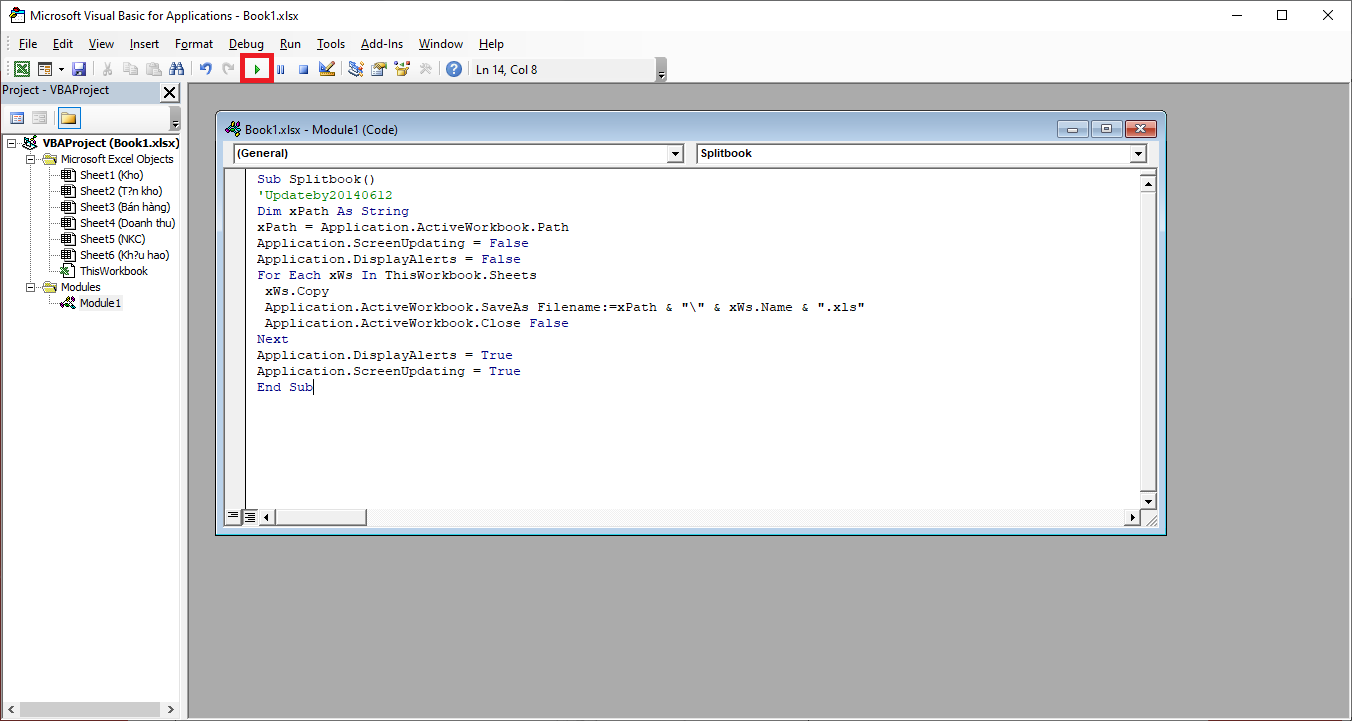Click the Reset (stop) toolbar icon

tap(303, 69)
